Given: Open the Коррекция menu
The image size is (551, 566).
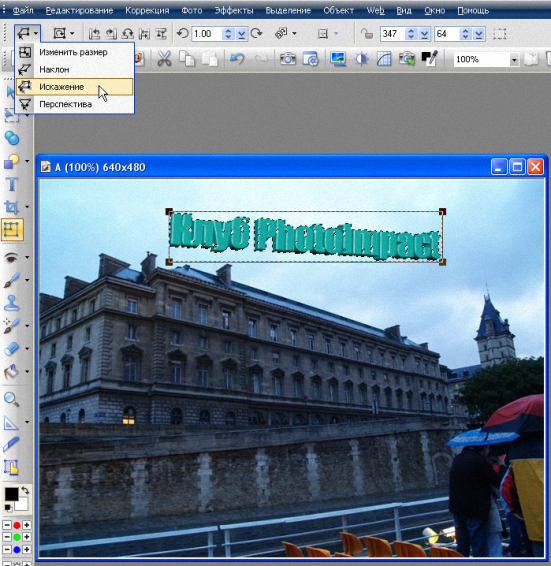Looking at the screenshot, I should point(147,10).
